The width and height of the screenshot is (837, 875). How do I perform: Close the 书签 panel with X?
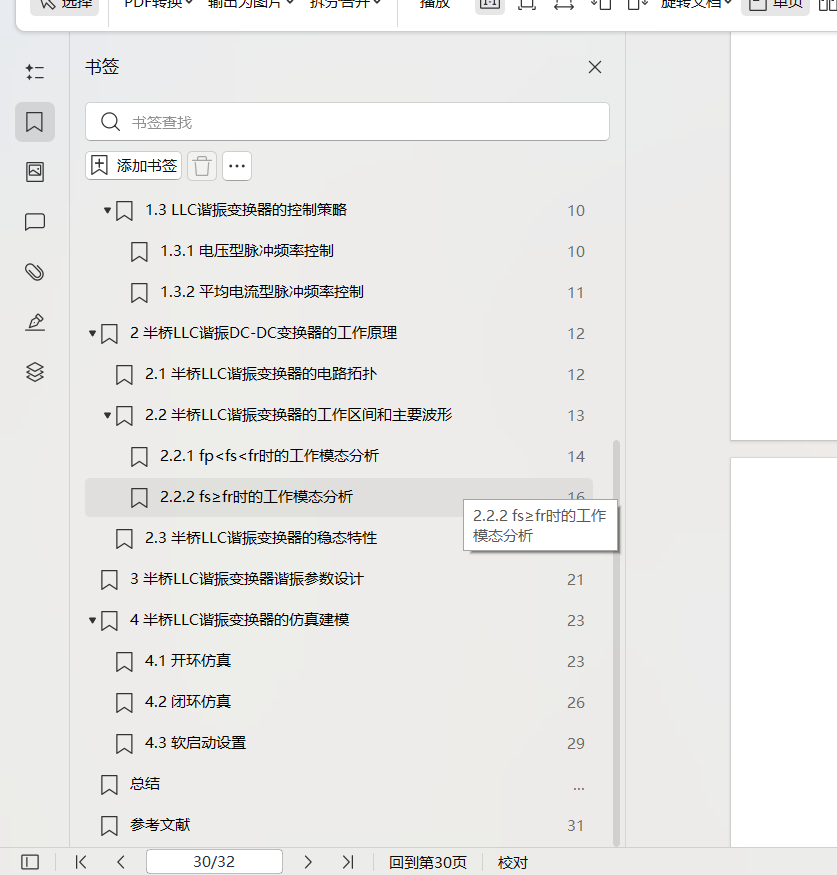pos(595,67)
